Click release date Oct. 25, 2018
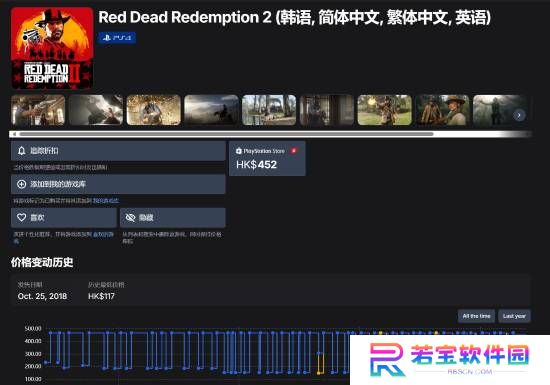 click(x=42, y=296)
